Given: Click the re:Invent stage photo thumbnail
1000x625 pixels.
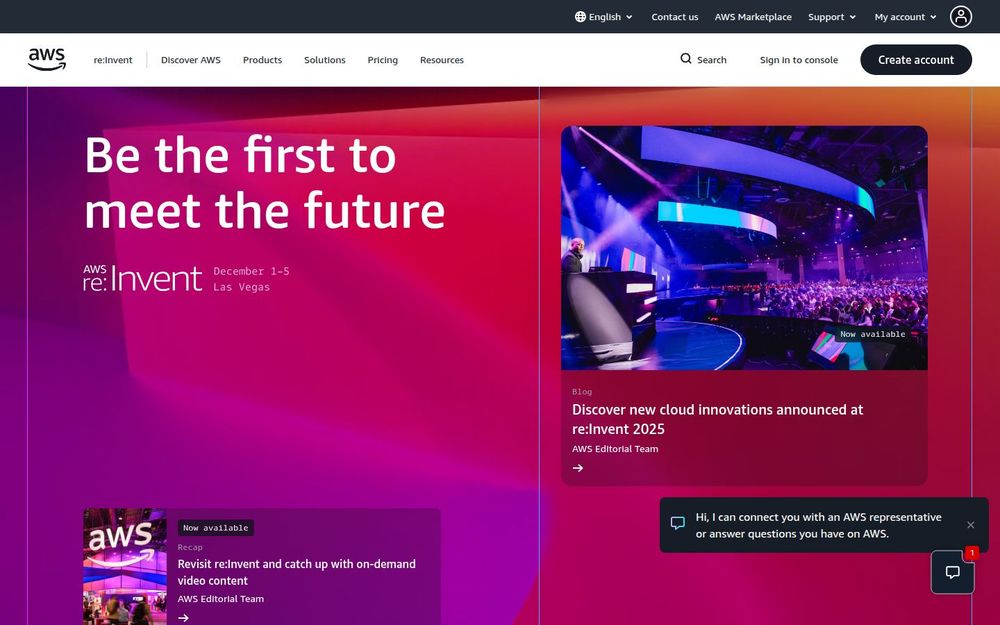Looking at the screenshot, I should pos(744,248).
